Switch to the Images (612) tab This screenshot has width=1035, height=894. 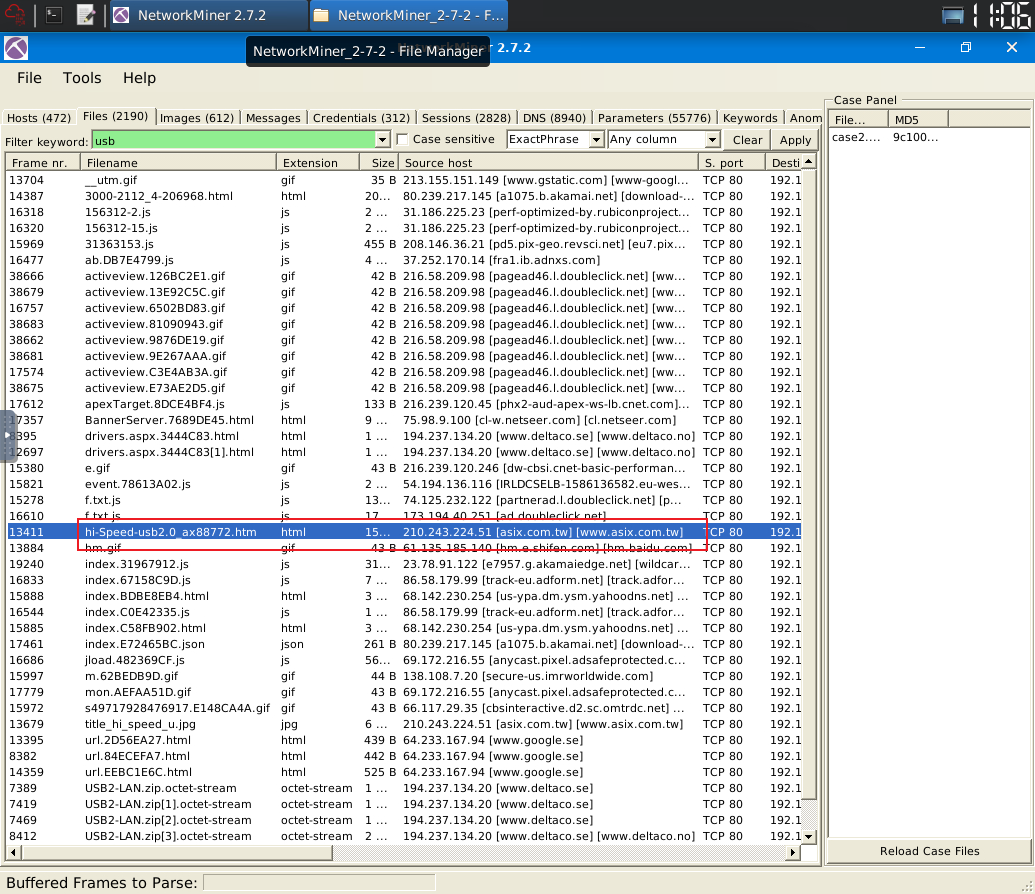point(197,118)
